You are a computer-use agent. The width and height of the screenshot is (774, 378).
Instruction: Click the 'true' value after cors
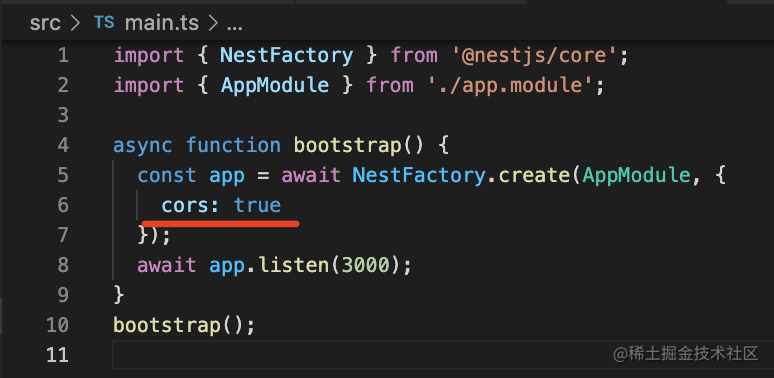[x=258, y=205]
